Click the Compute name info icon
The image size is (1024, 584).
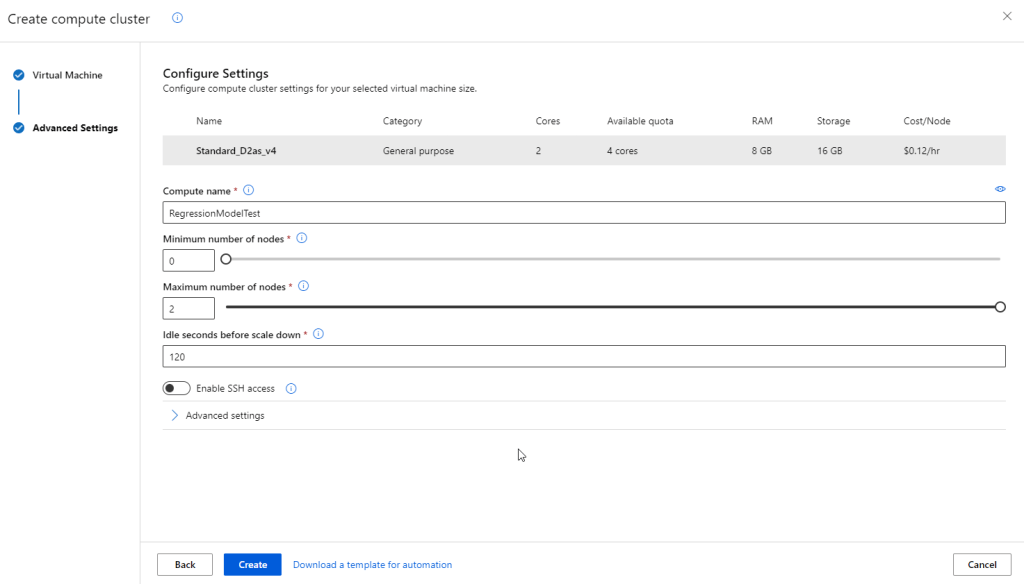tap(249, 190)
